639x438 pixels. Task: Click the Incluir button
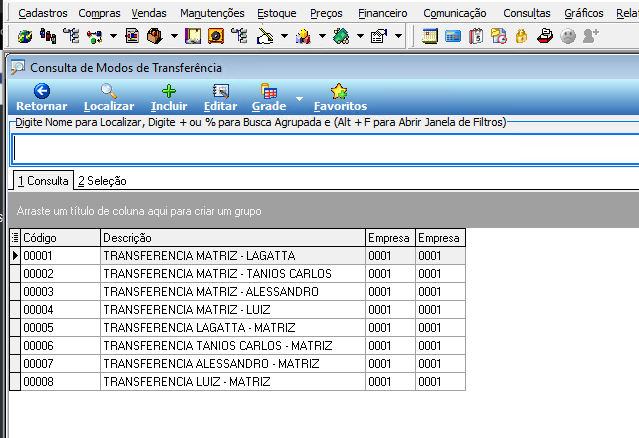coord(169,98)
